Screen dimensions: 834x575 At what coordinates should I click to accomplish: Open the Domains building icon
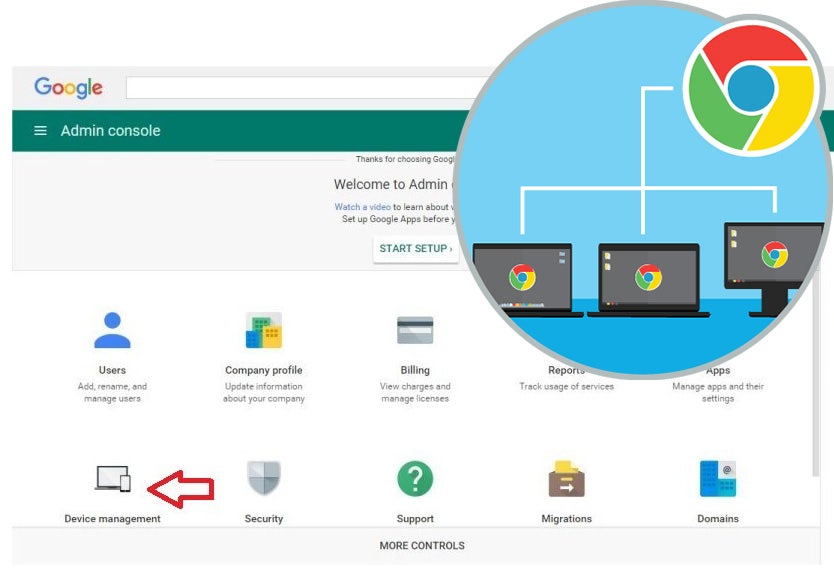pyautogui.click(x=718, y=479)
